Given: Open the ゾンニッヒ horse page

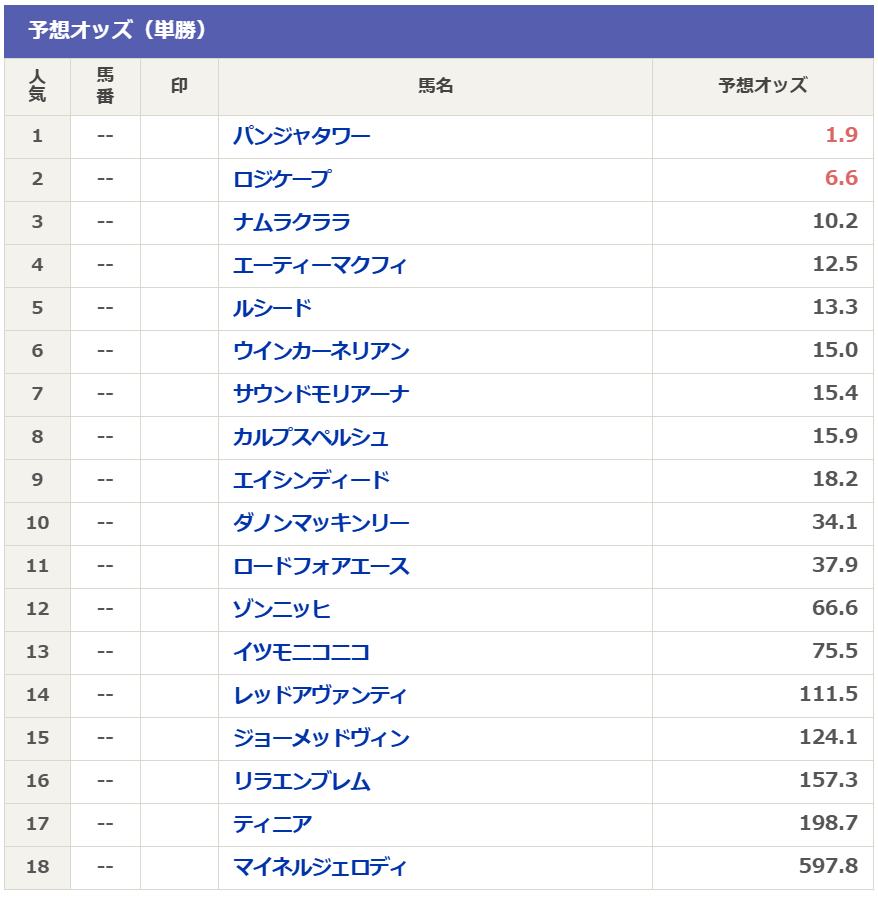Looking at the screenshot, I should click(x=282, y=609).
